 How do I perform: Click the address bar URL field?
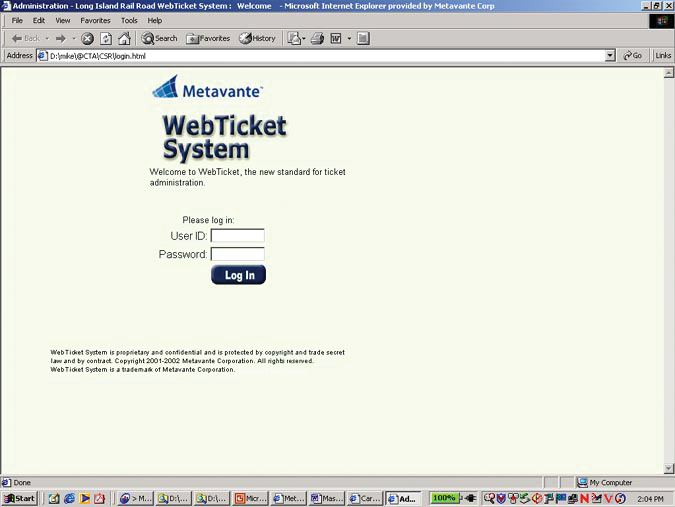click(x=321, y=56)
